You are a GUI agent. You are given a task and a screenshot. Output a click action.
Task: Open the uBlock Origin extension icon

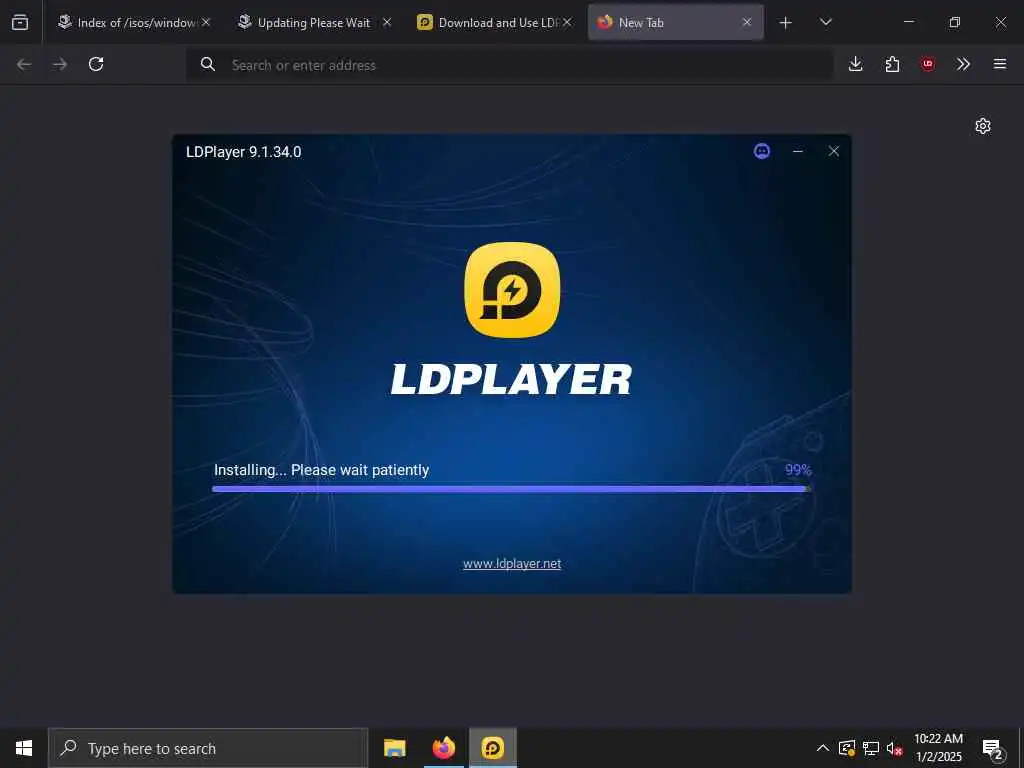click(928, 64)
